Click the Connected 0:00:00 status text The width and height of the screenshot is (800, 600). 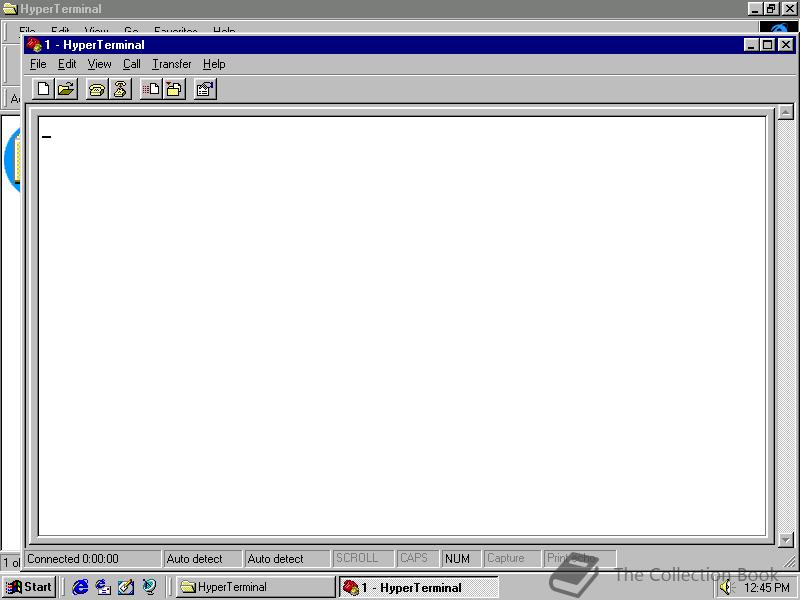(73, 559)
